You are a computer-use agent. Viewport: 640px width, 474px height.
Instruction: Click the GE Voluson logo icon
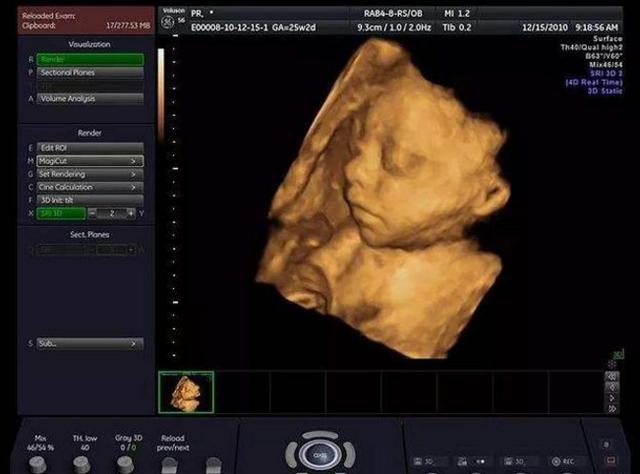tap(167, 22)
